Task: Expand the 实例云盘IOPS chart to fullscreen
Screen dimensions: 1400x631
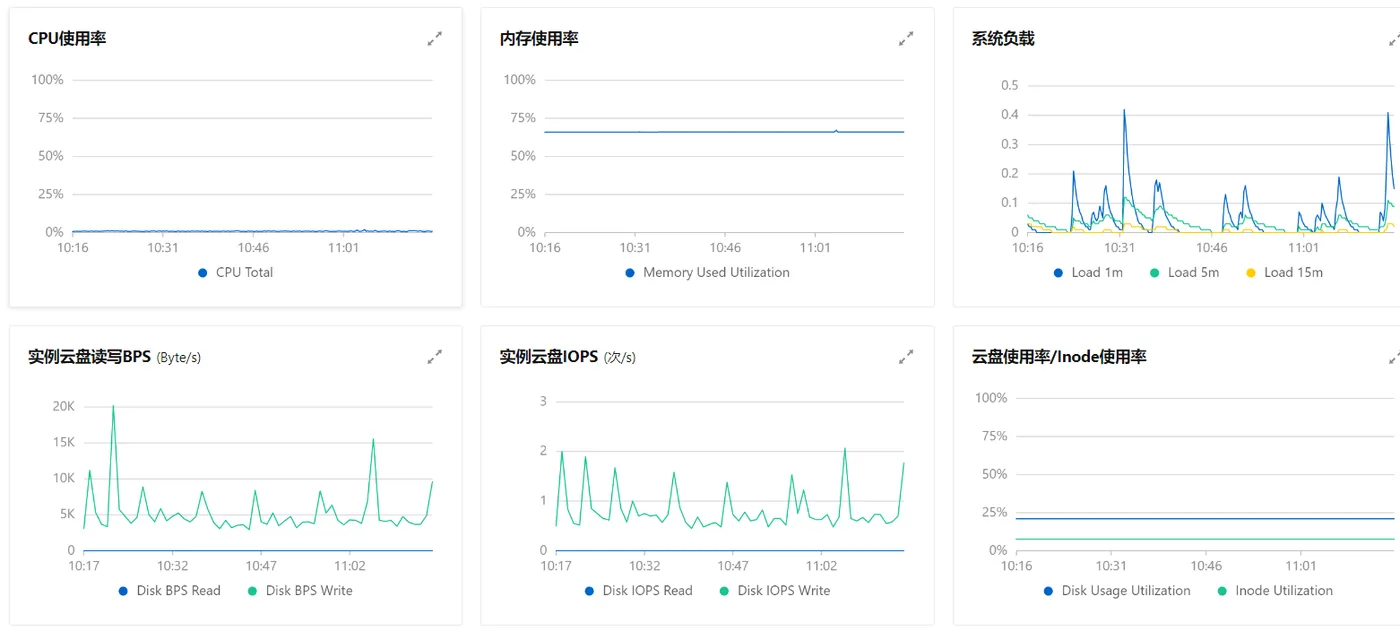Action: [906, 357]
